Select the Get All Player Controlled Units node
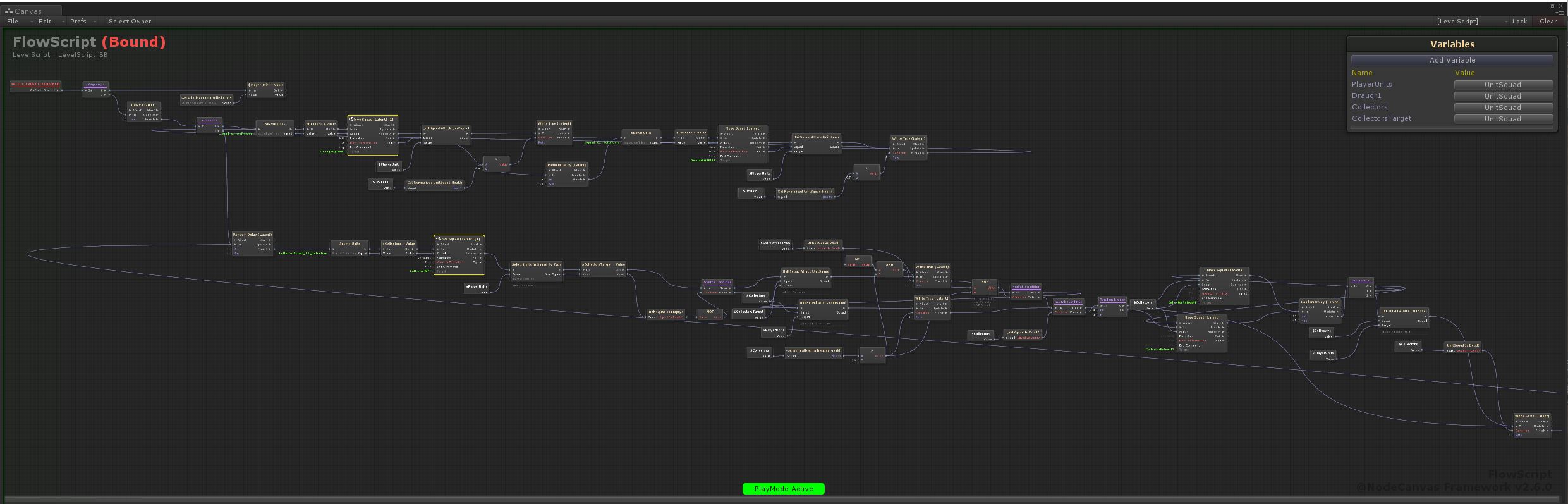This screenshot has width=1568, height=504. point(207,98)
